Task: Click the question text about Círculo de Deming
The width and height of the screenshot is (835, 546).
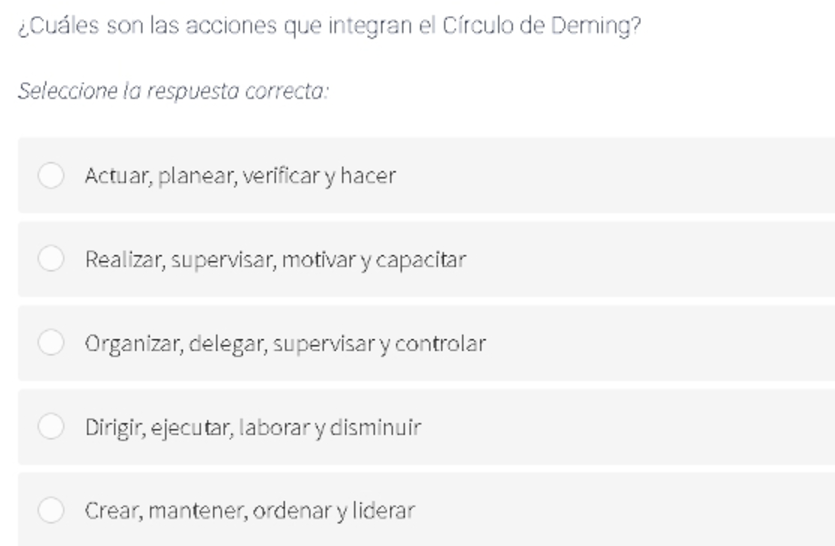Action: point(330,26)
